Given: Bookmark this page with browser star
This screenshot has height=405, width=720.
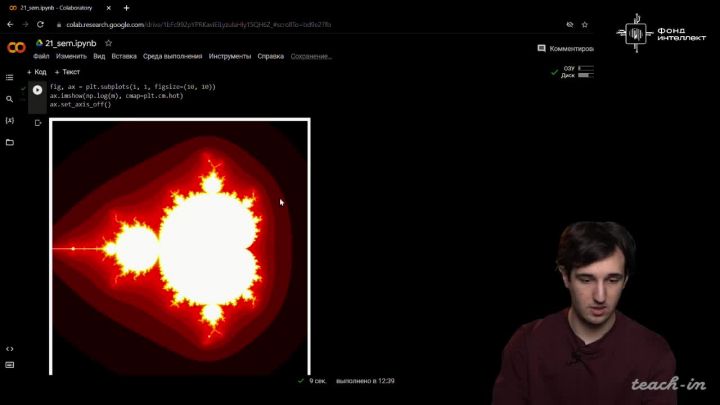Looking at the screenshot, I should point(584,24).
